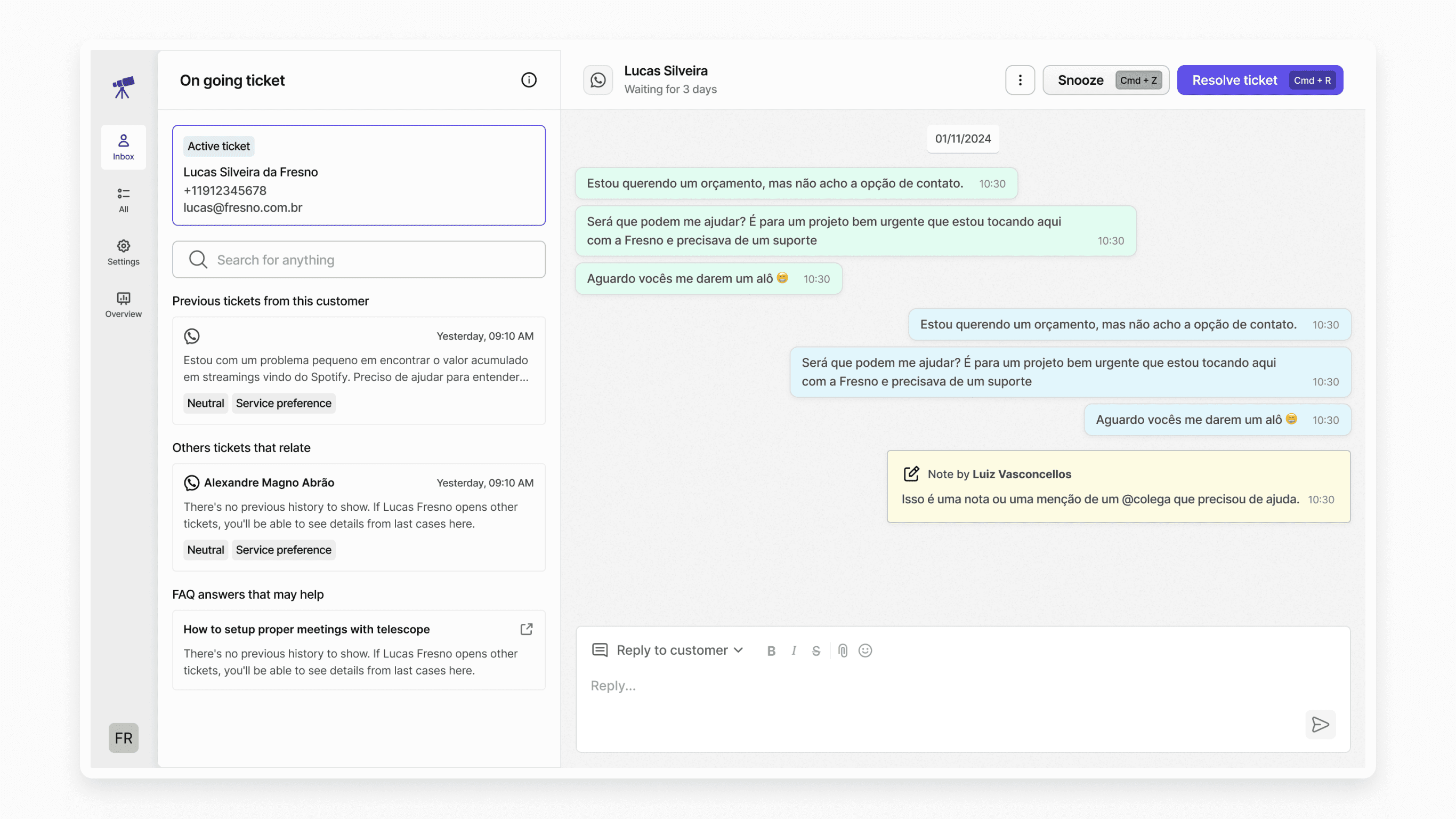The height and width of the screenshot is (819, 1456).
Task: Switch to the All tab in sidebar
Action: pyautogui.click(x=123, y=199)
